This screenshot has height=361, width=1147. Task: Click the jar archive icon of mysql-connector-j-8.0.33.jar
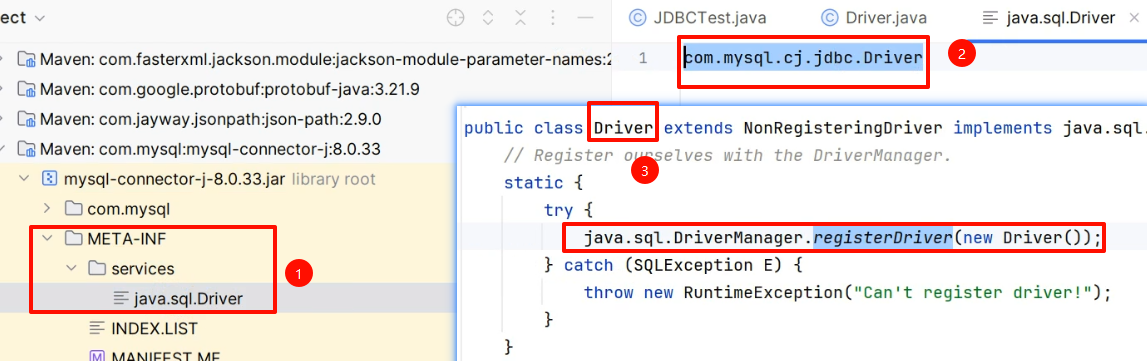pyautogui.click(x=50, y=179)
